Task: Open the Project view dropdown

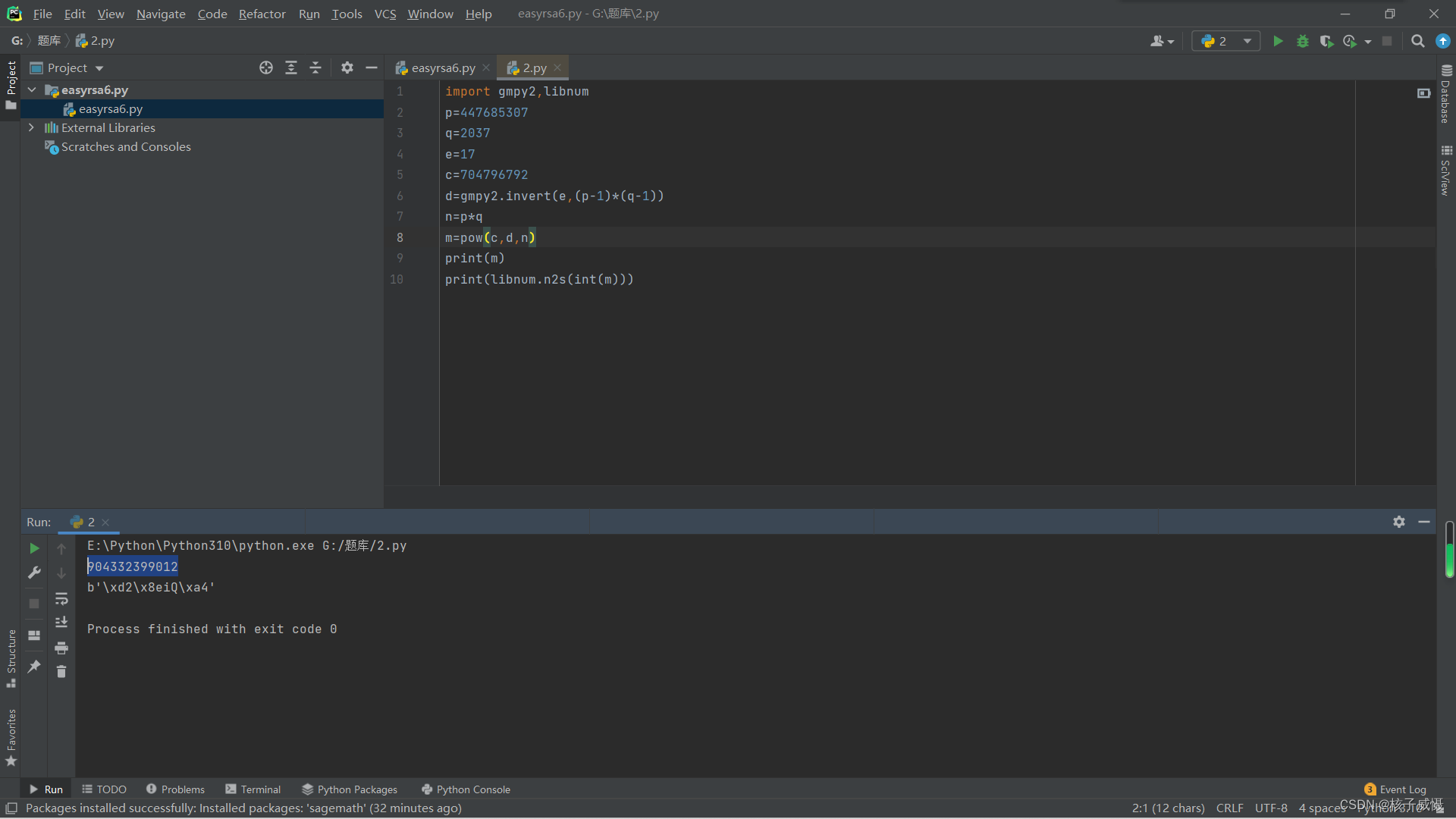Action: tap(99, 68)
